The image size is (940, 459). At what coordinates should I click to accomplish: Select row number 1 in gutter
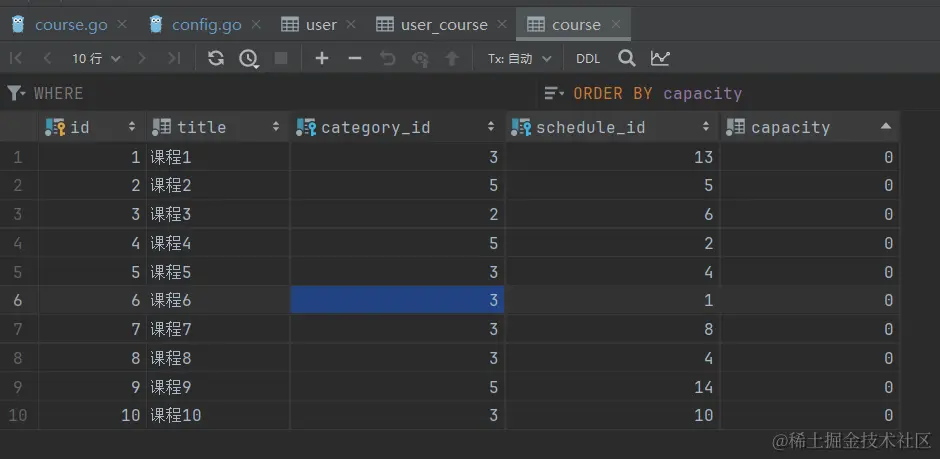click(19, 158)
